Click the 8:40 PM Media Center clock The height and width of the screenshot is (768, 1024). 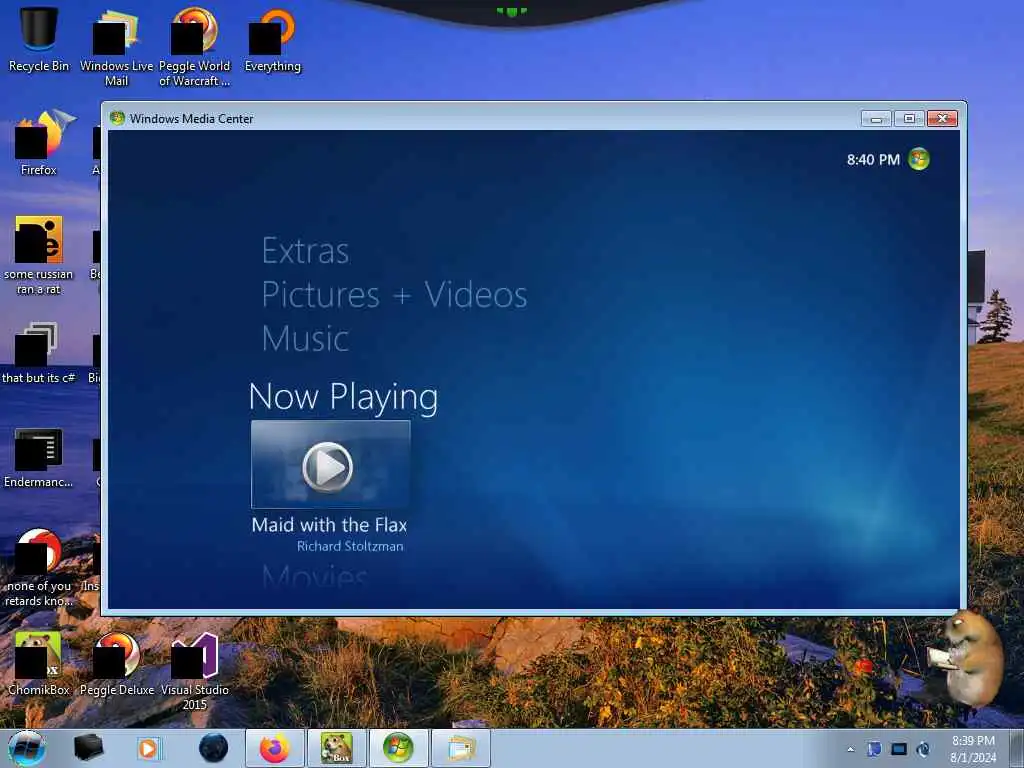[x=873, y=160]
